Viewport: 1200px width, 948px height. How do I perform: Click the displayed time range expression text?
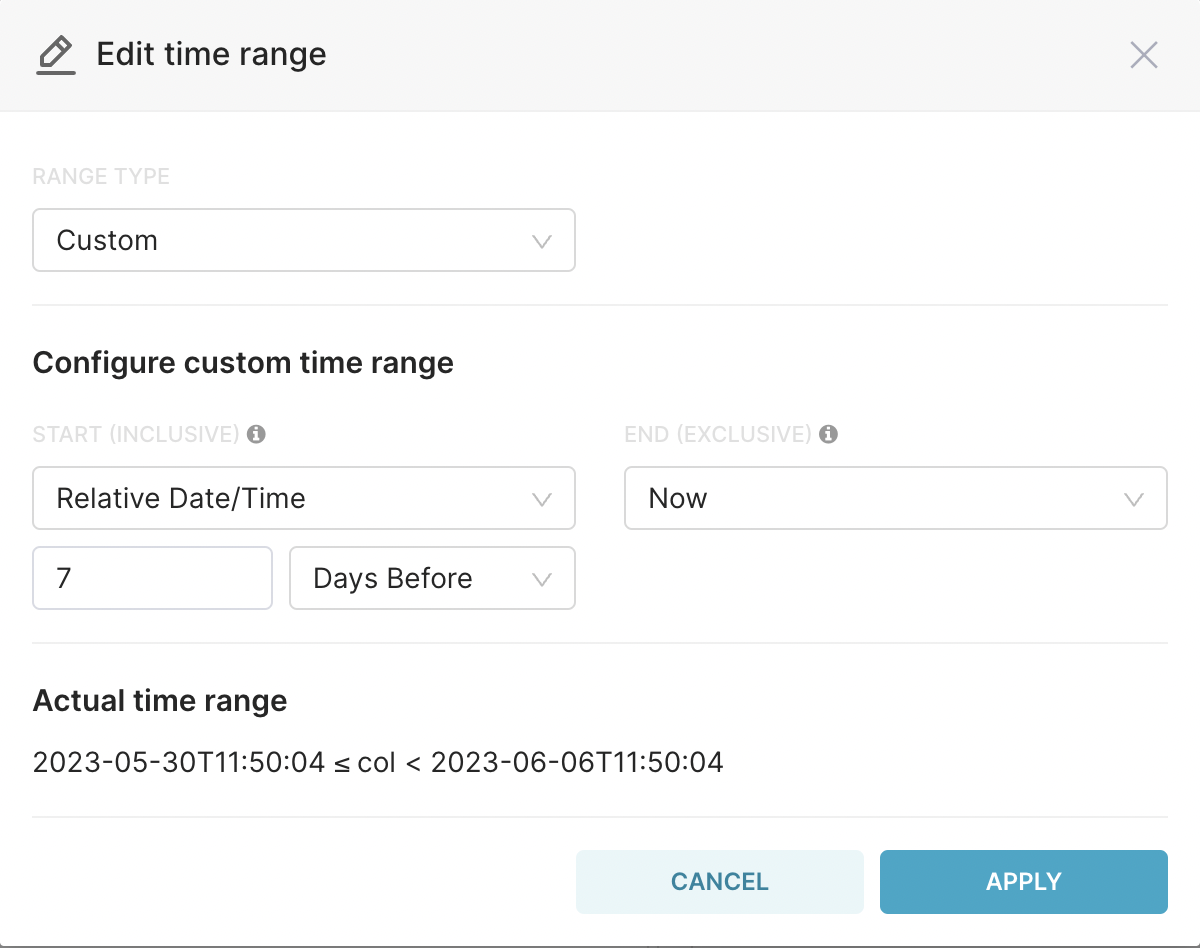pyautogui.click(x=379, y=762)
